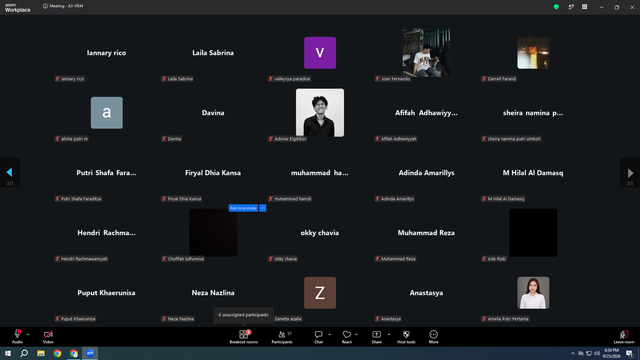Click Davina participant name
The height and width of the screenshot is (360, 640).
213,113
